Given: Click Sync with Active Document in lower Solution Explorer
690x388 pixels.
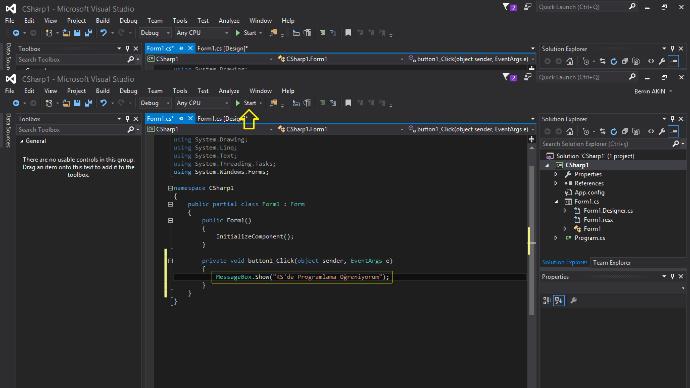Looking at the screenshot, I should (x=602, y=132).
